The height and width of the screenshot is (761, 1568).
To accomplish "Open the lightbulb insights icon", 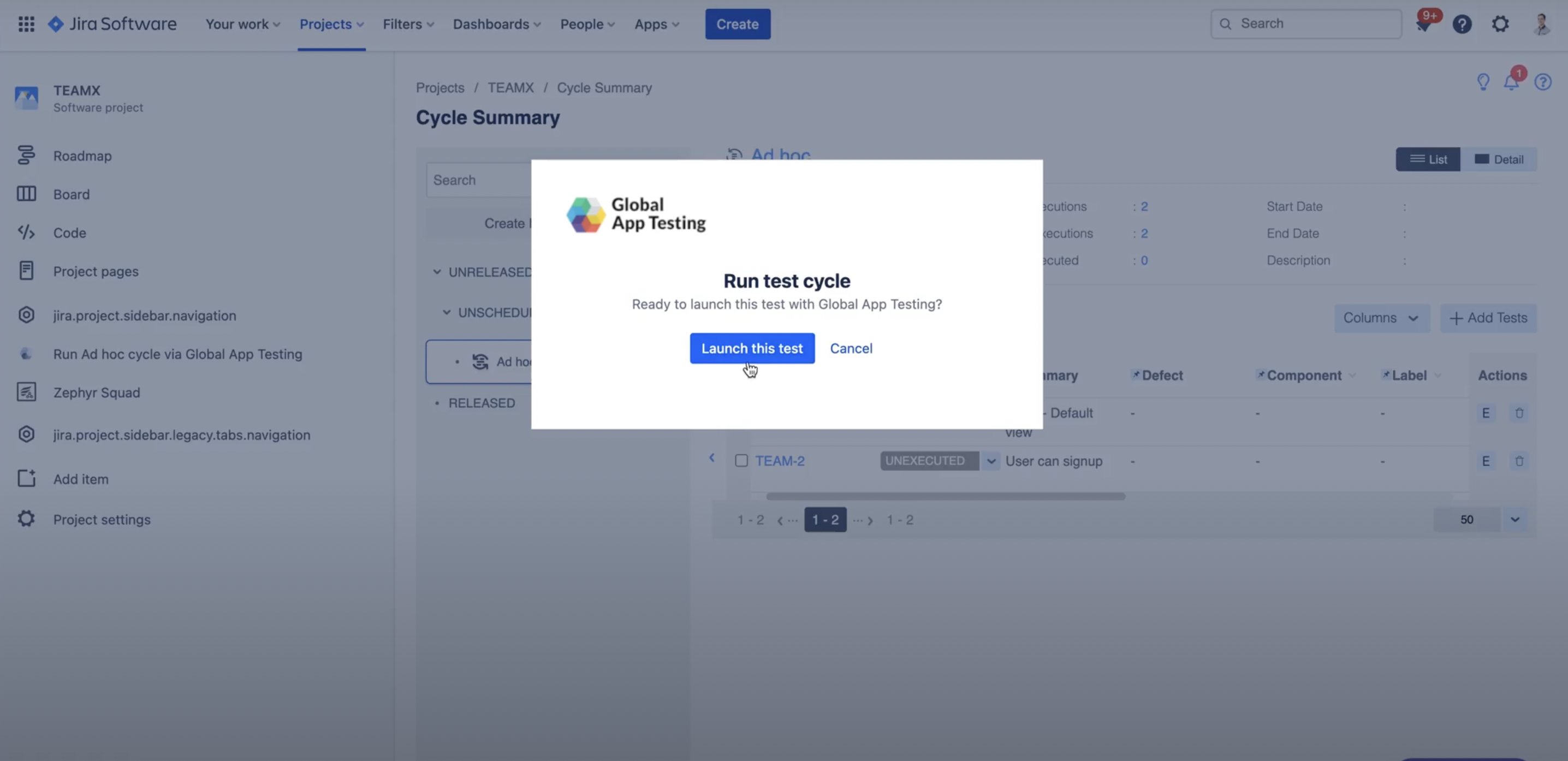I will 1483,81.
